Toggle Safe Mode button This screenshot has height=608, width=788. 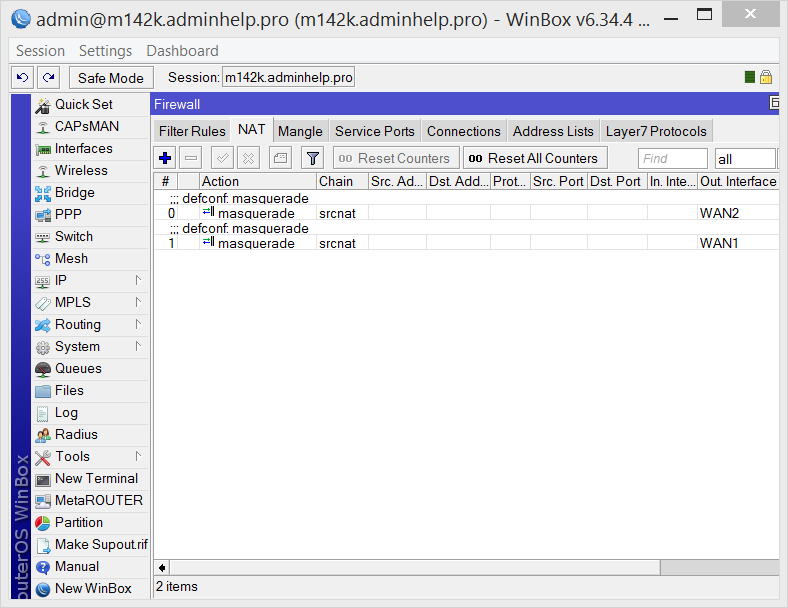click(111, 78)
